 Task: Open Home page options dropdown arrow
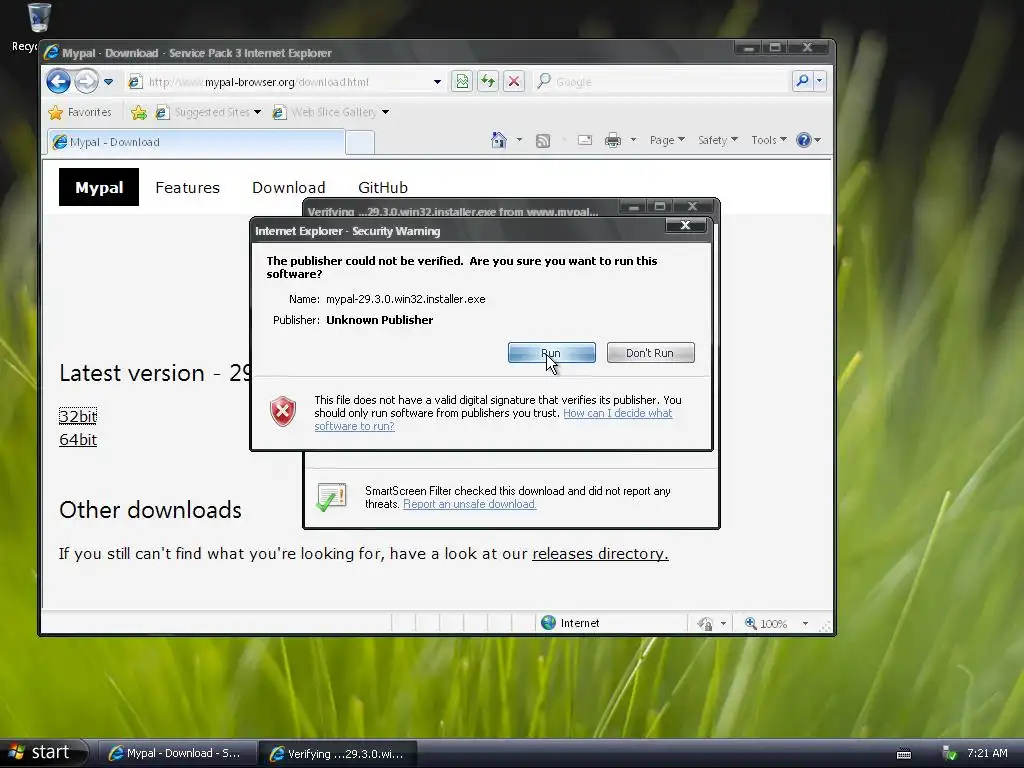tap(519, 140)
